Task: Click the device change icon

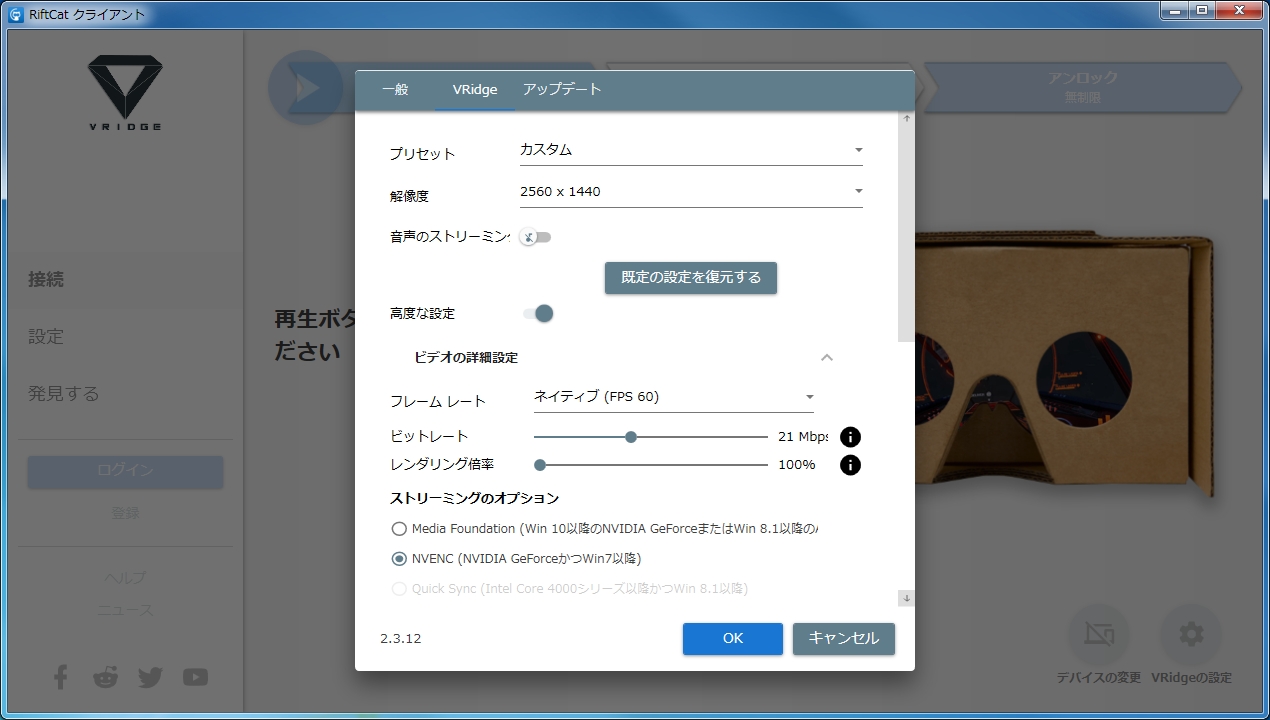Action: 1098,636
